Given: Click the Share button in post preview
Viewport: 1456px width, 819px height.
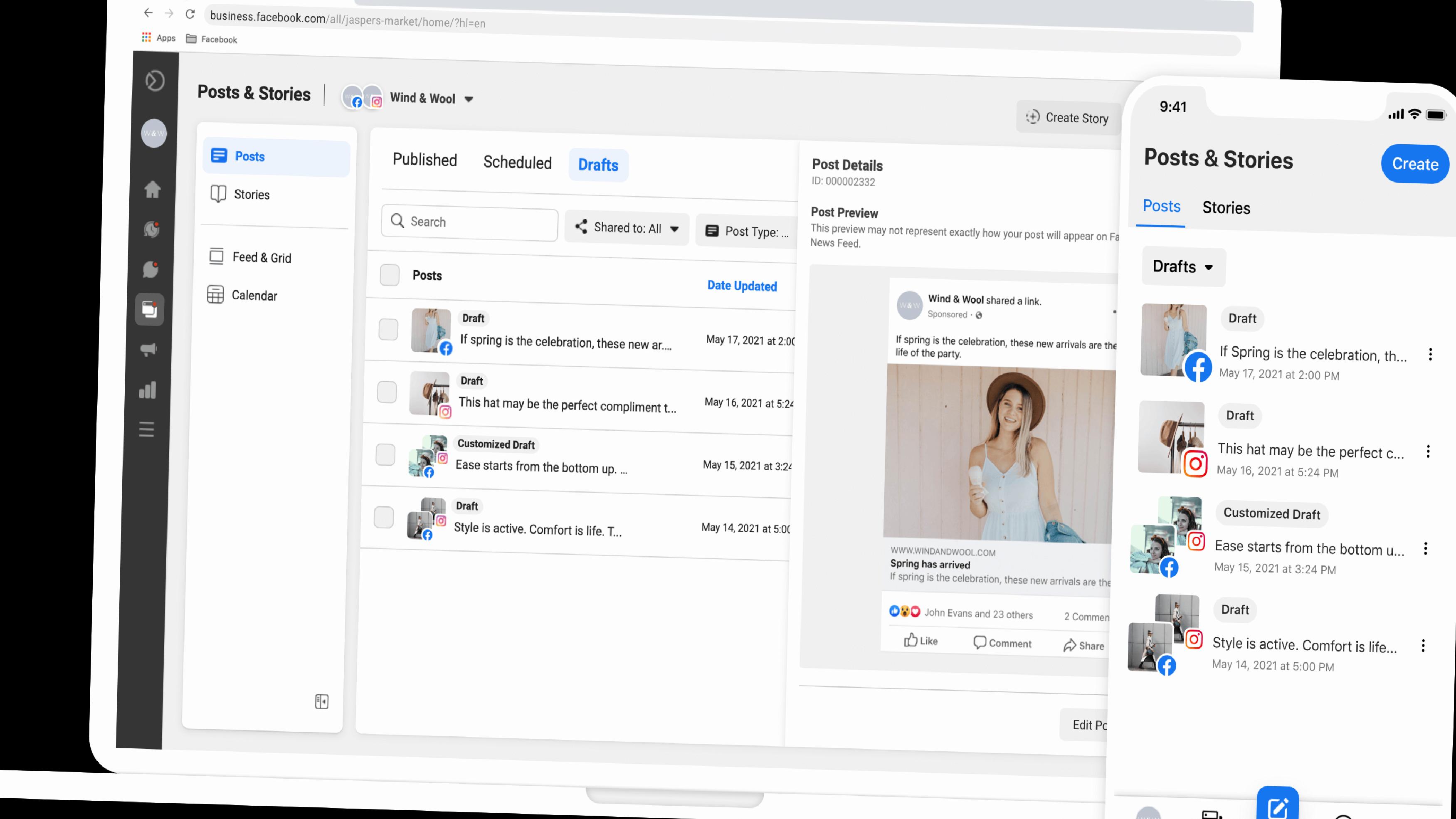Looking at the screenshot, I should click(x=1083, y=646).
